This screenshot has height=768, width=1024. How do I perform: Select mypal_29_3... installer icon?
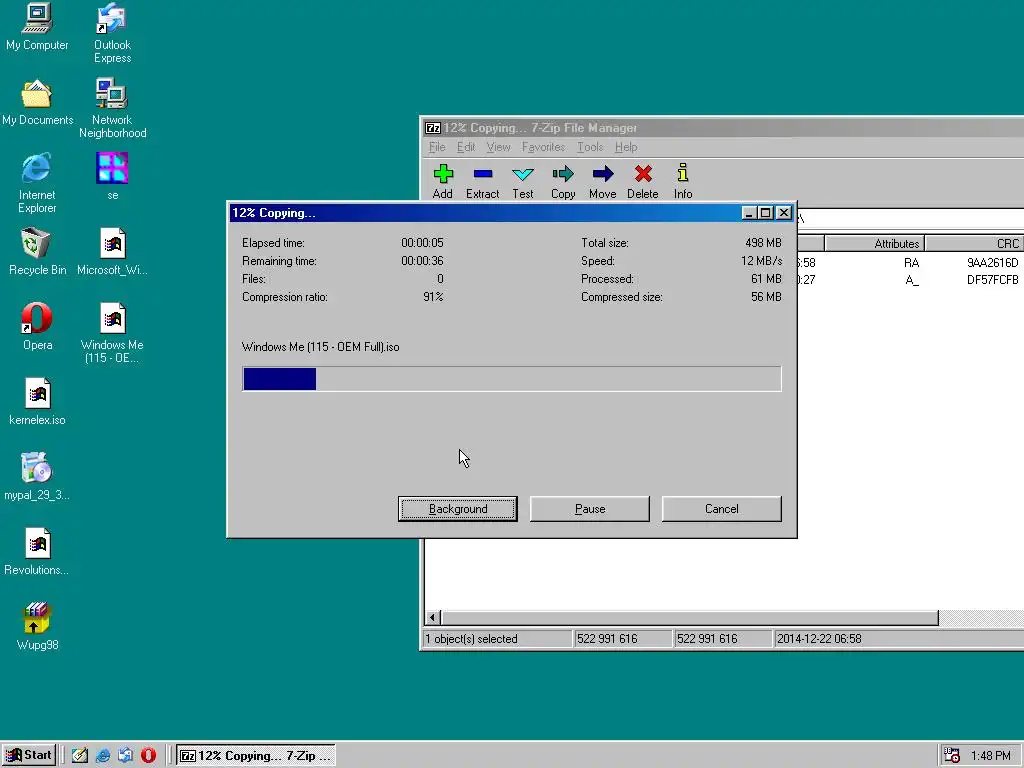(37, 477)
